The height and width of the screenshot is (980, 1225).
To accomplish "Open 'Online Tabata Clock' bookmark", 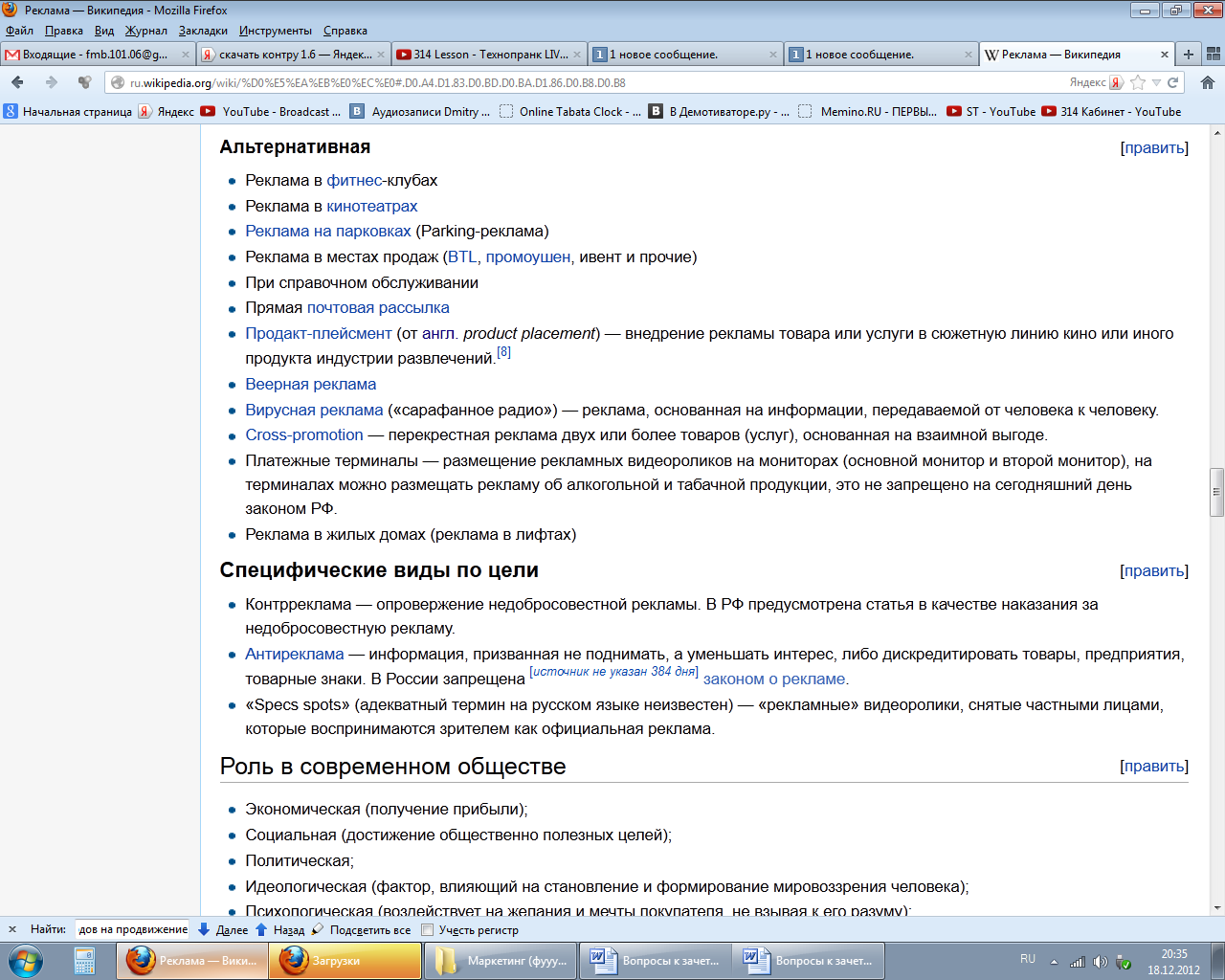I will point(570,112).
